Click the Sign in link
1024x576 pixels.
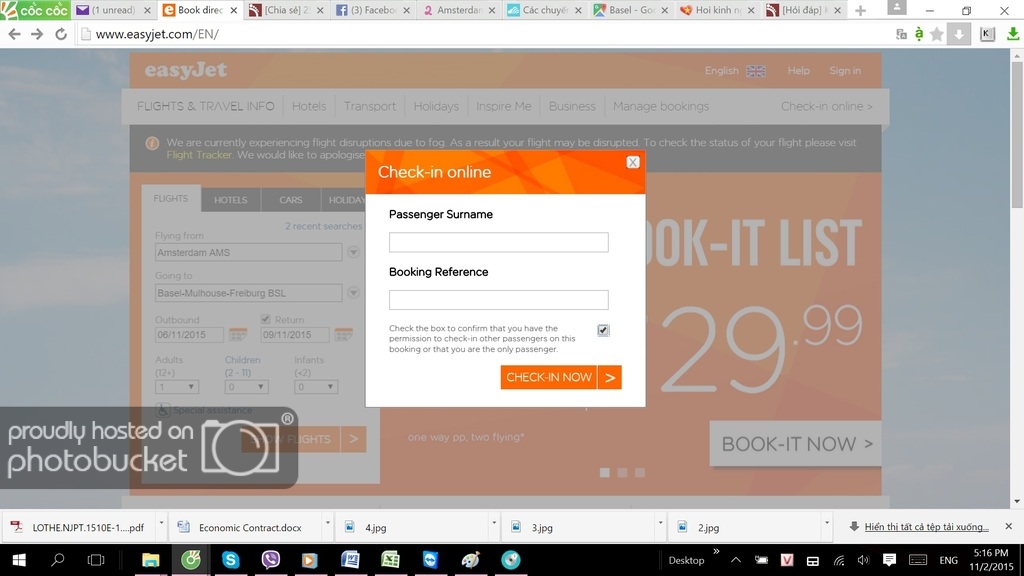845,71
